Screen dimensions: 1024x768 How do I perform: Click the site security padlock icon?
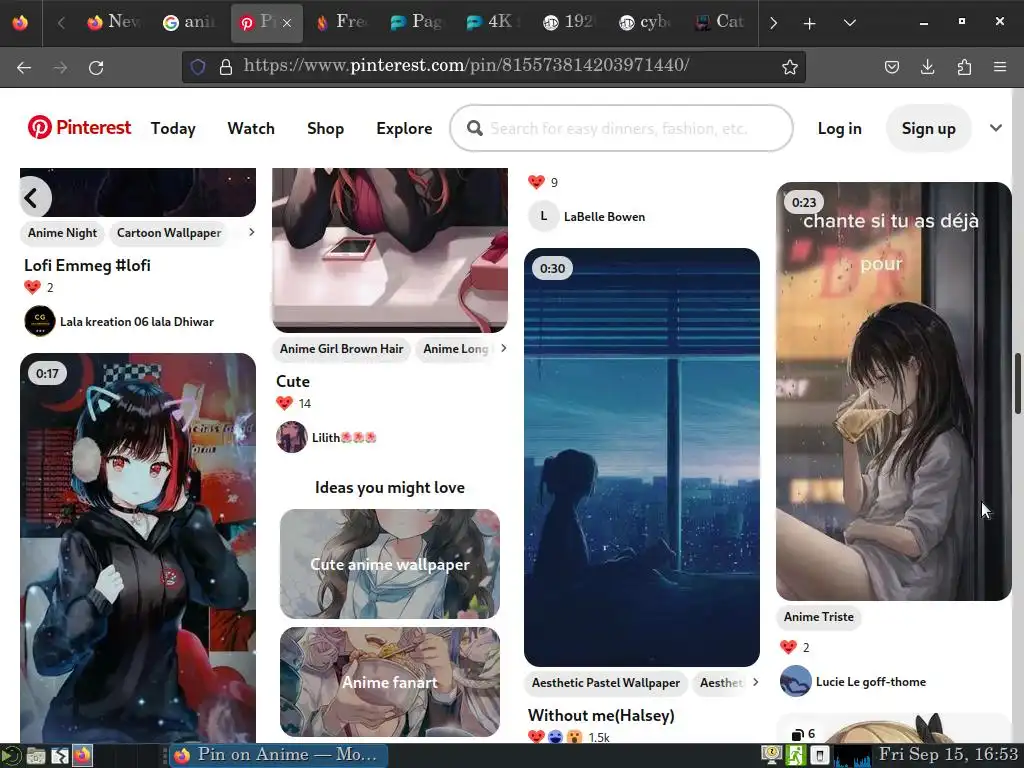[226, 67]
